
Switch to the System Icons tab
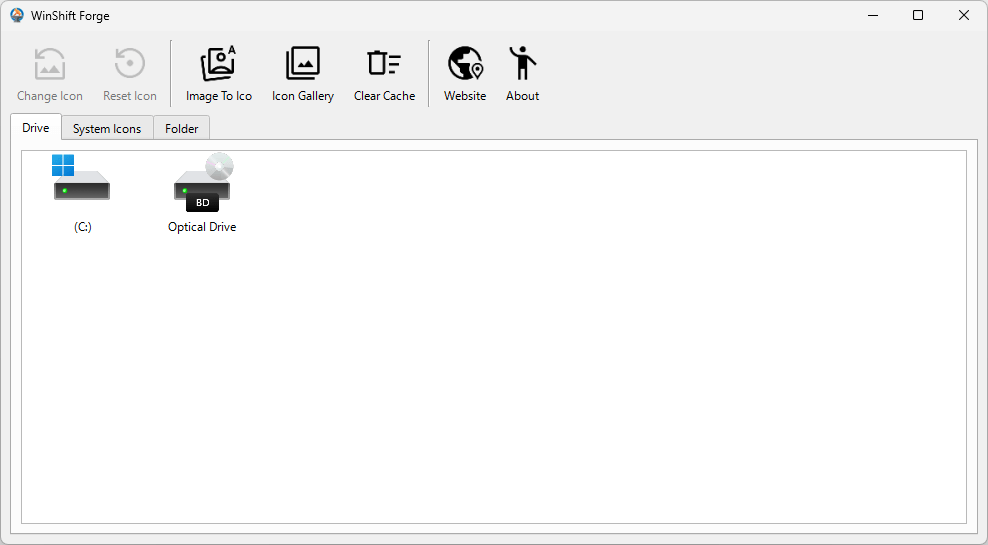click(107, 129)
